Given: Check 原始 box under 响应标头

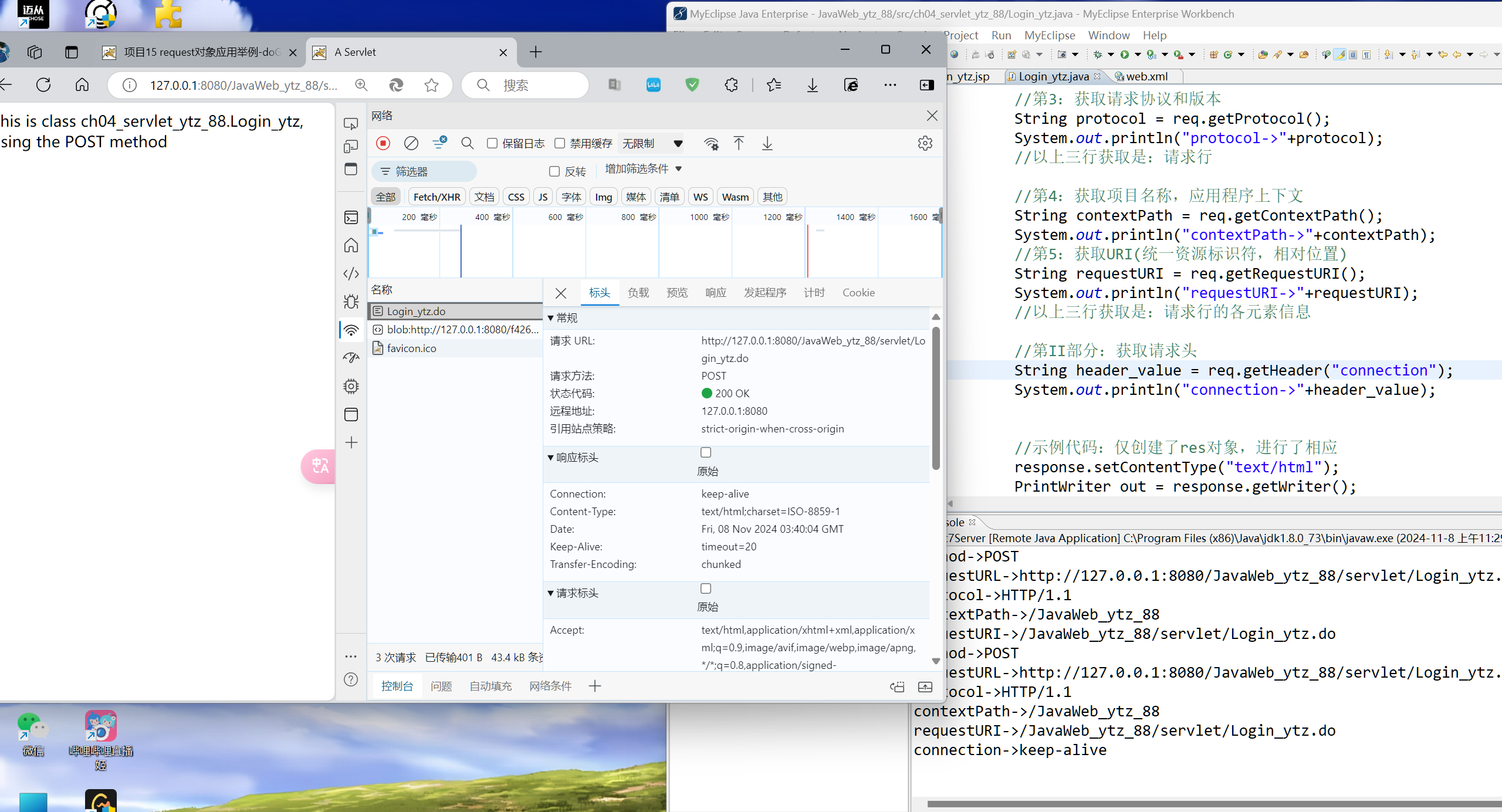Looking at the screenshot, I should pyautogui.click(x=706, y=452).
